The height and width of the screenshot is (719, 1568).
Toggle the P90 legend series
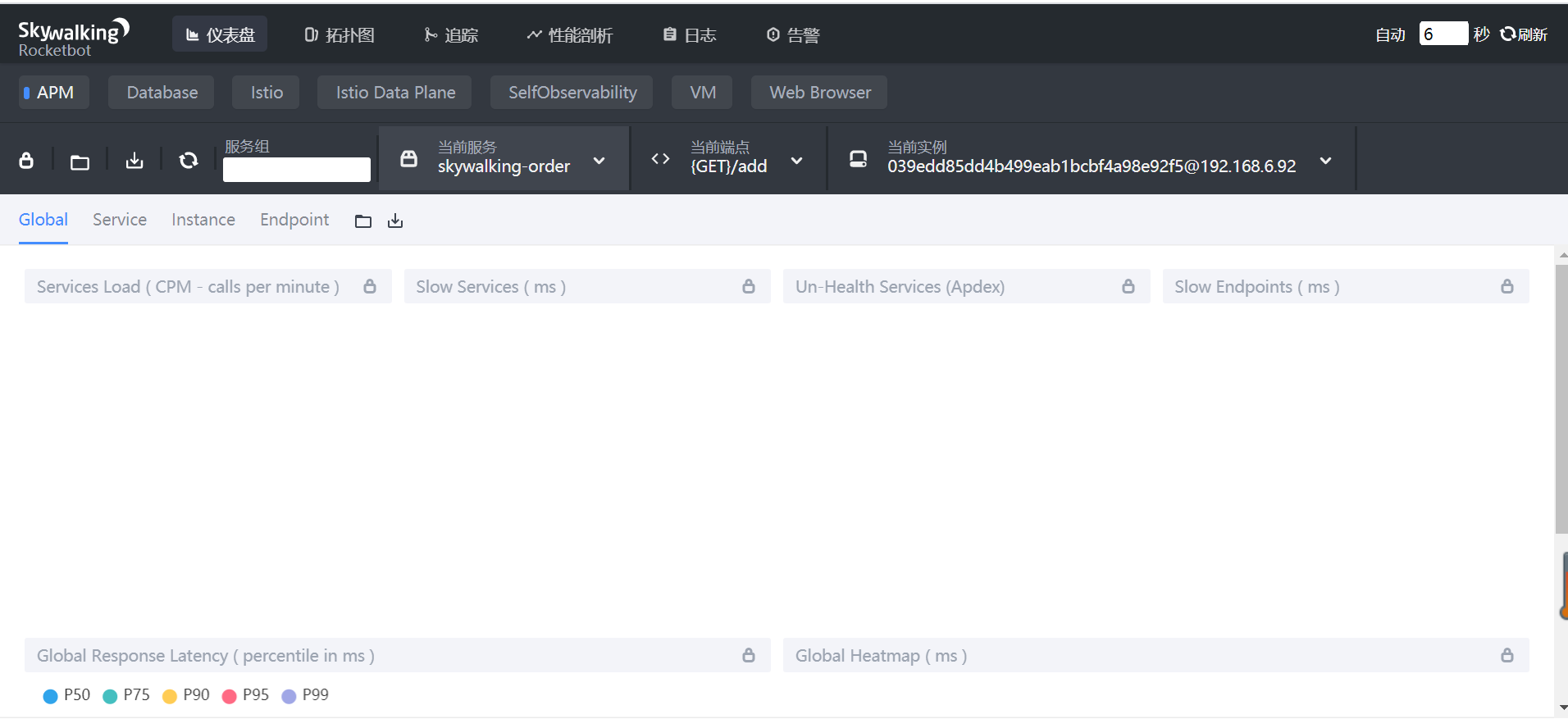[186, 695]
